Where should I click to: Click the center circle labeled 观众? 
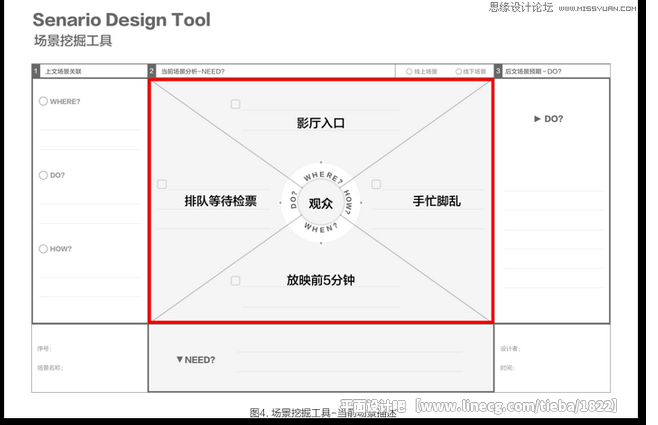click(321, 203)
